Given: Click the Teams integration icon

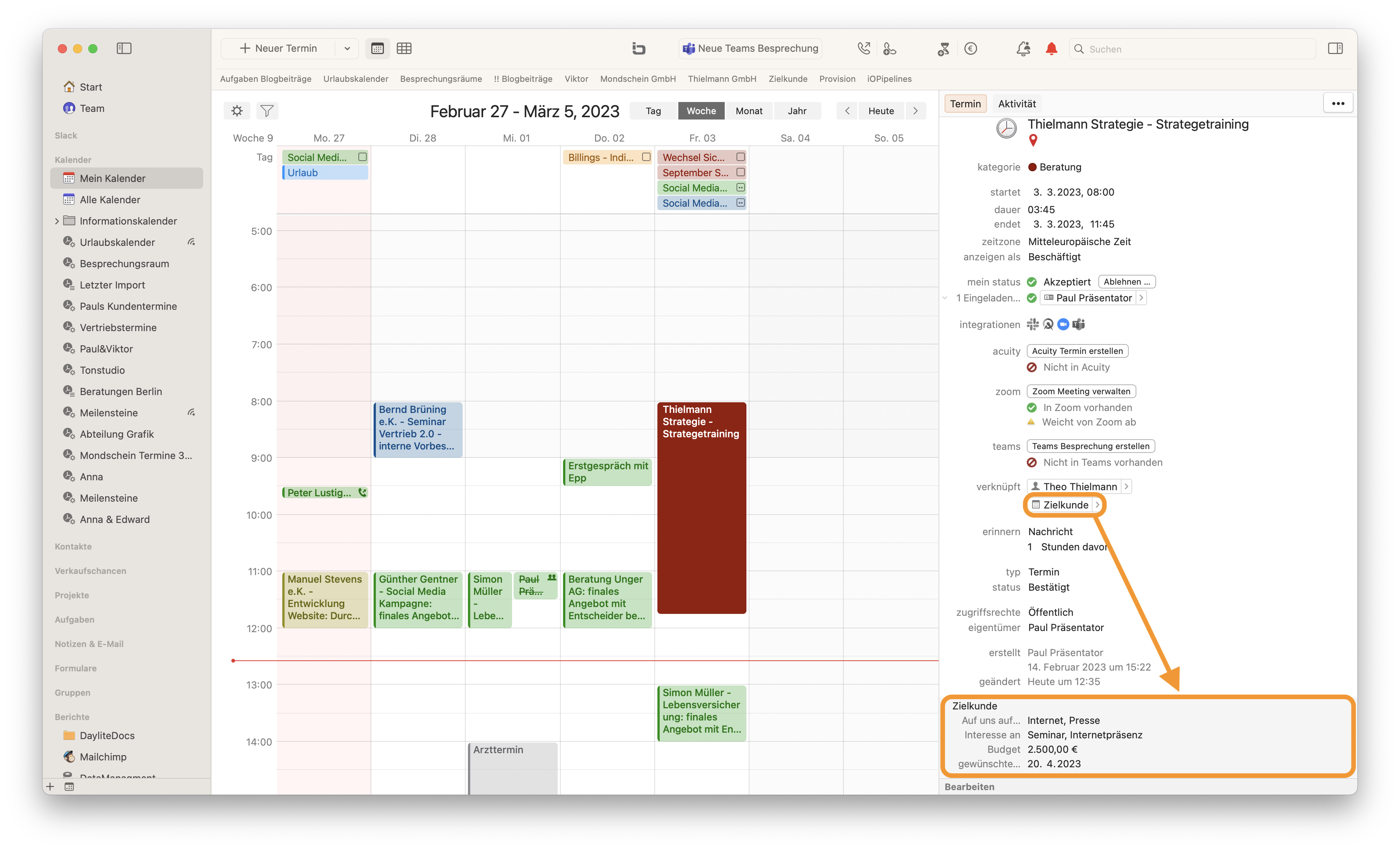Looking at the screenshot, I should click(x=1079, y=324).
